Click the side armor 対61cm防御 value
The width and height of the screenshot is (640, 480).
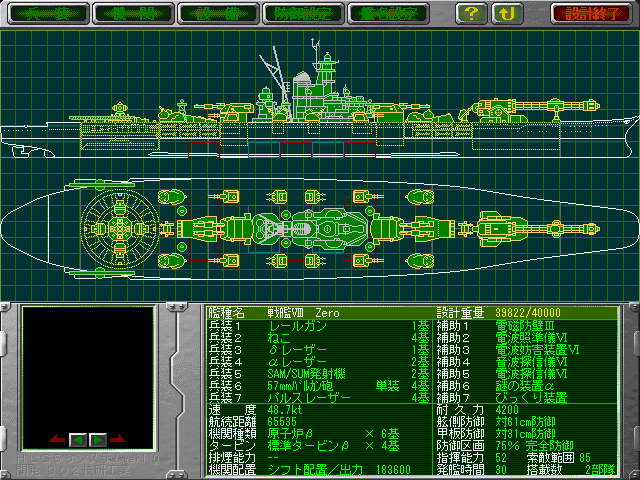(x=525, y=422)
